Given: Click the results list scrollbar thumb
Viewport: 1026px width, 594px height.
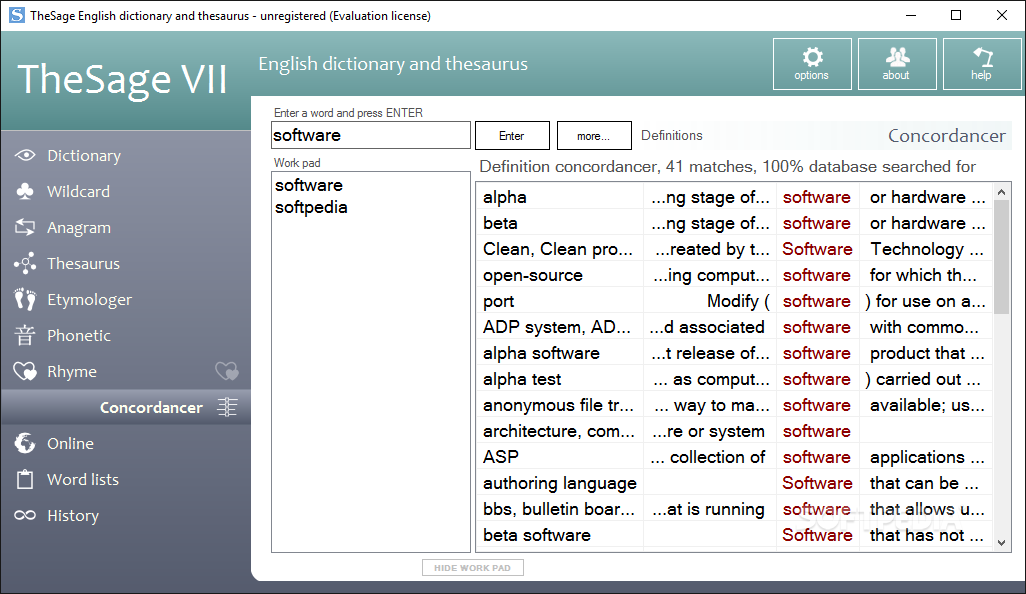Looking at the screenshot, I should 1001,257.
